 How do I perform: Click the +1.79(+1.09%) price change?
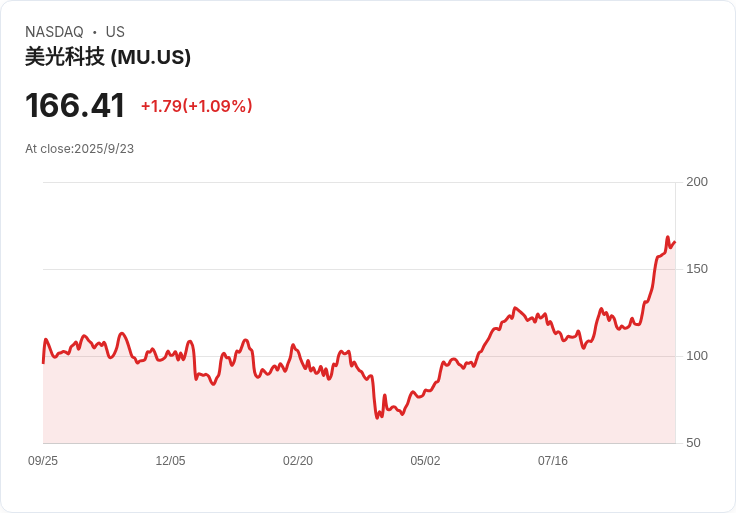[196, 106]
